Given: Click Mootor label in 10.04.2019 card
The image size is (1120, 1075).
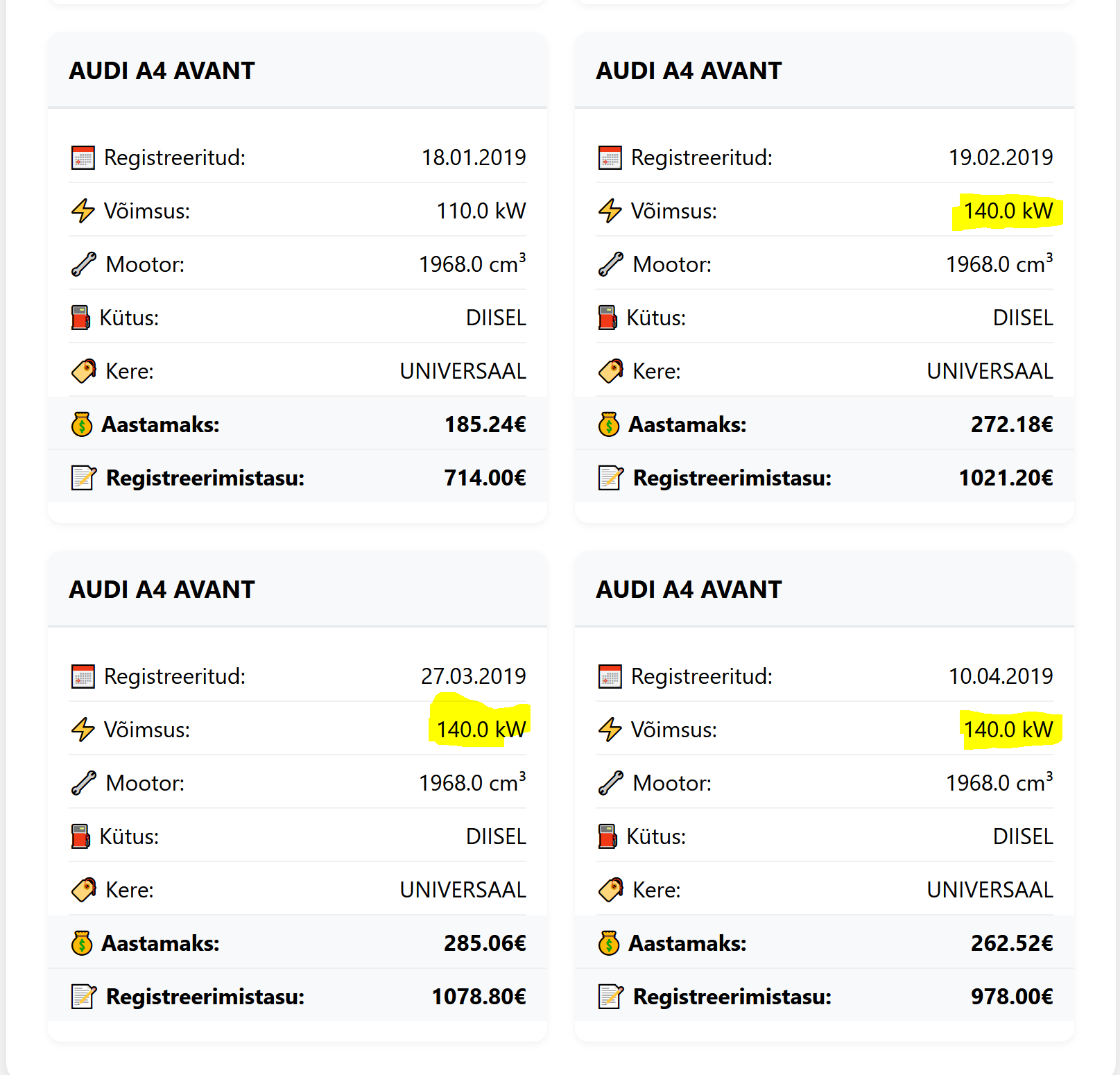Looking at the screenshot, I should [x=672, y=783].
